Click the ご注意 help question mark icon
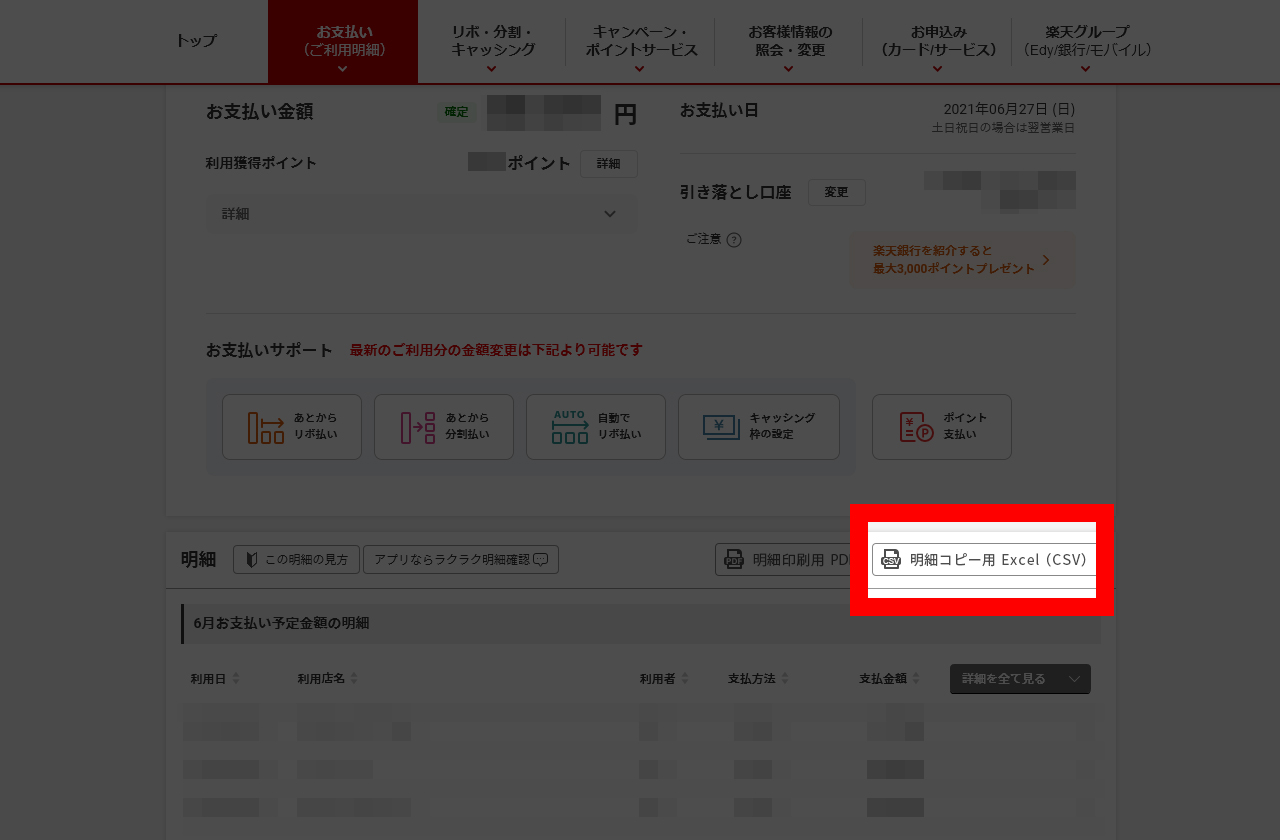The height and width of the screenshot is (840, 1280). tap(734, 240)
